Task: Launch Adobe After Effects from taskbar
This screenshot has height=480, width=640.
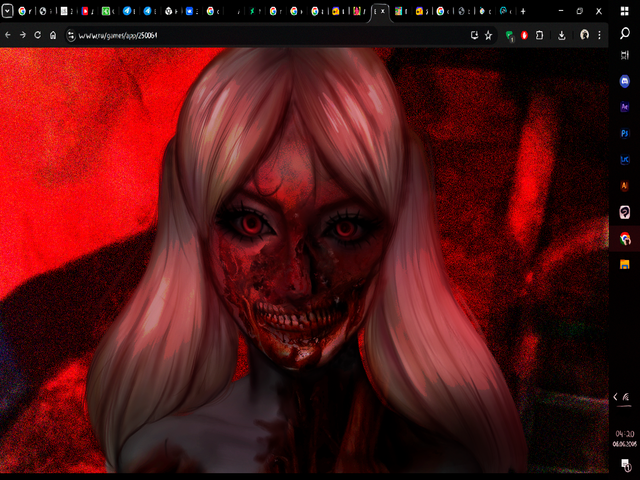Action: (x=625, y=107)
